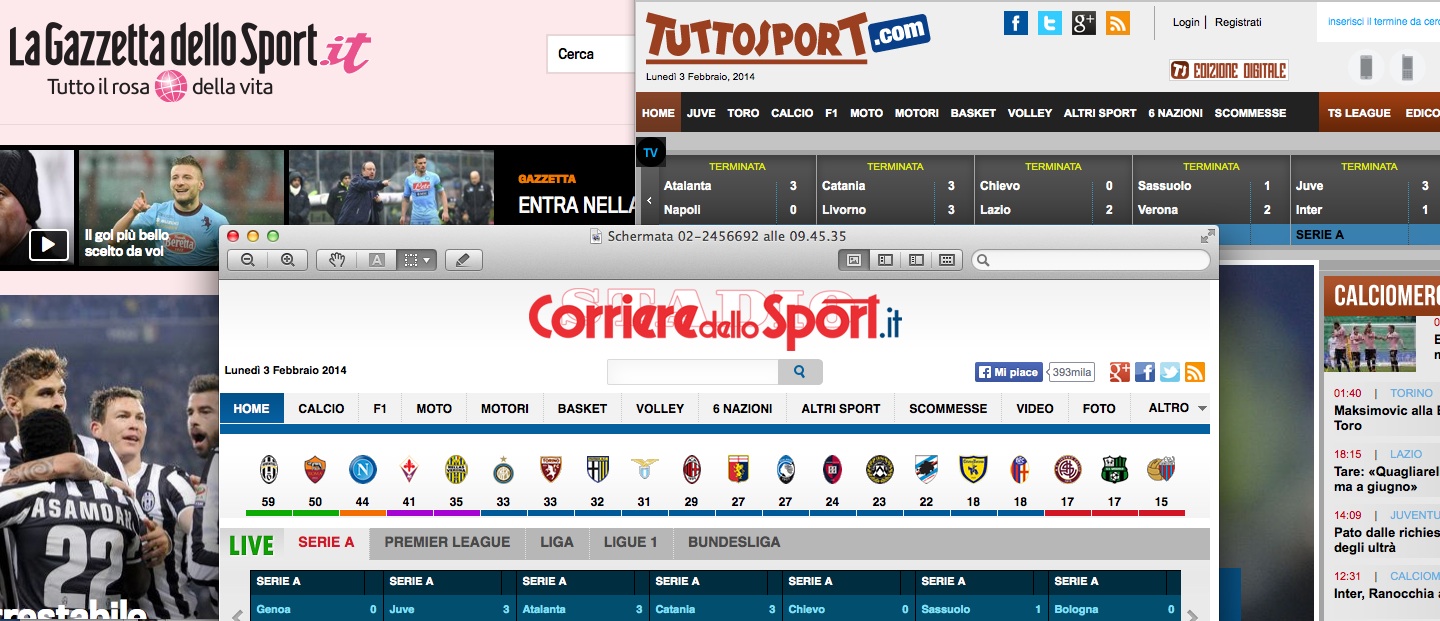Select JUVE in Tuttosport navigation bar
This screenshot has width=1440, height=621.
coord(701,113)
